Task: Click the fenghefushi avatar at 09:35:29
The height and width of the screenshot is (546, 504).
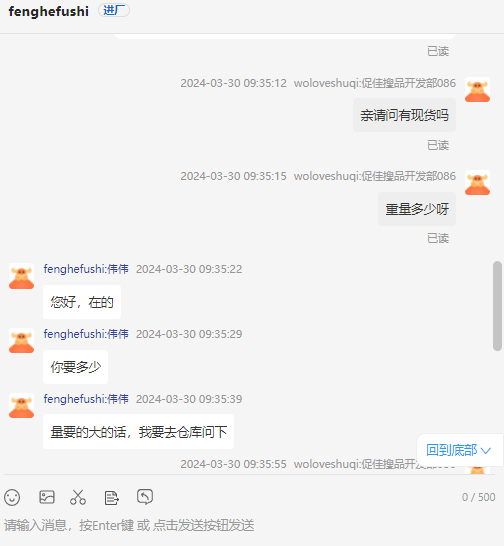Action: pyautogui.click(x=22, y=341)
